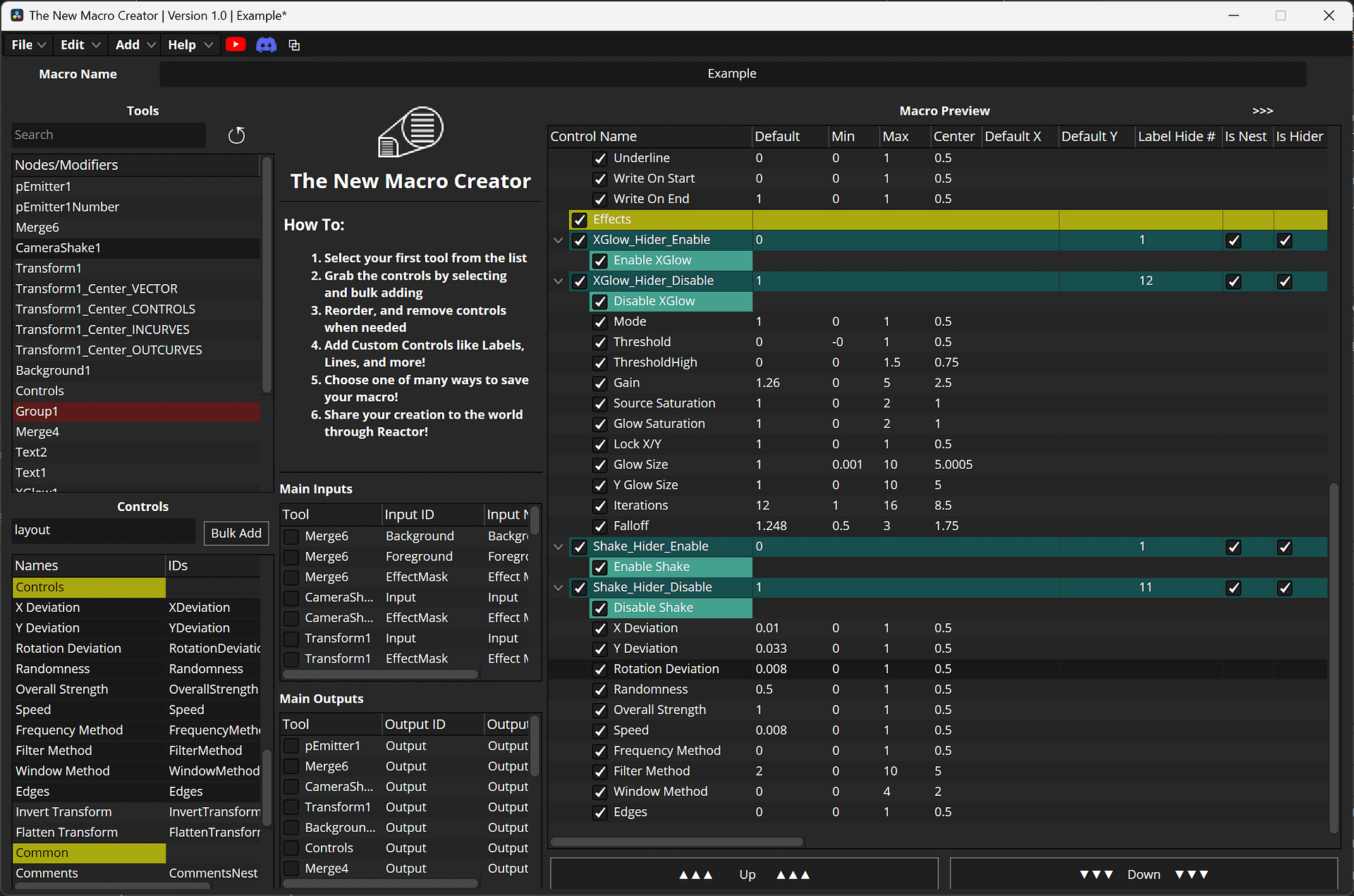Viewport: 1354px width, 896px height.
Task: Collapse the XGlow_Hider_Enable row
Action: tap(559, 240)
